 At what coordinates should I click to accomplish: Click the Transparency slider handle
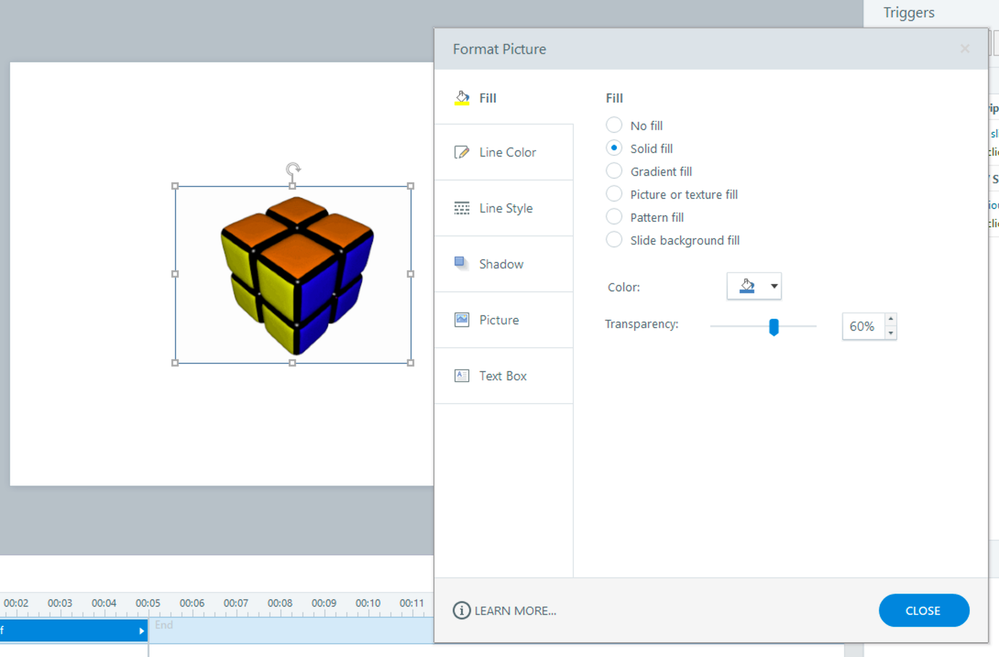coord(773,327)
